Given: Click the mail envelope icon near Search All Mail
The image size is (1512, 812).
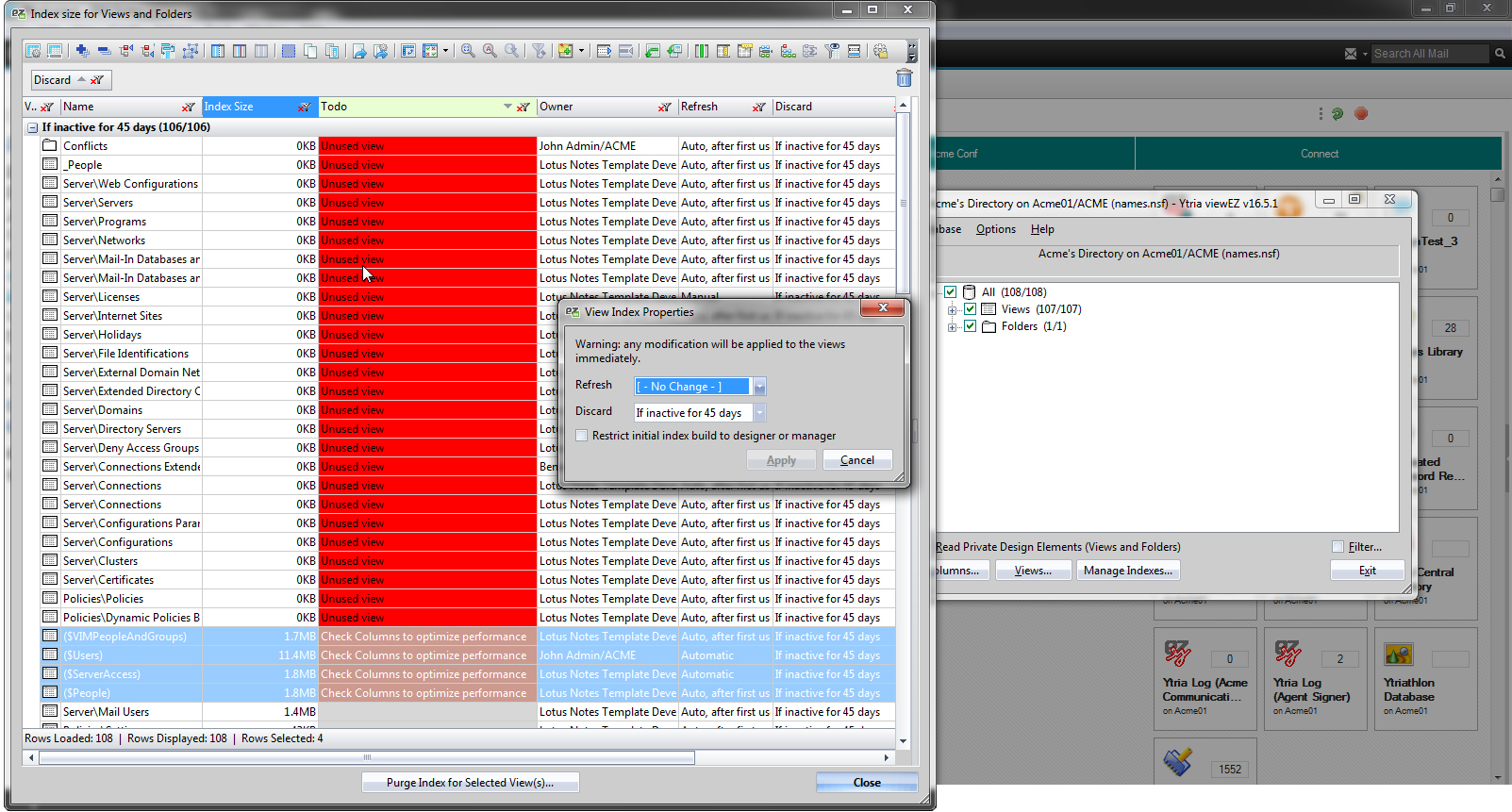Looking at the screenshot, I should click(1351, 54).
